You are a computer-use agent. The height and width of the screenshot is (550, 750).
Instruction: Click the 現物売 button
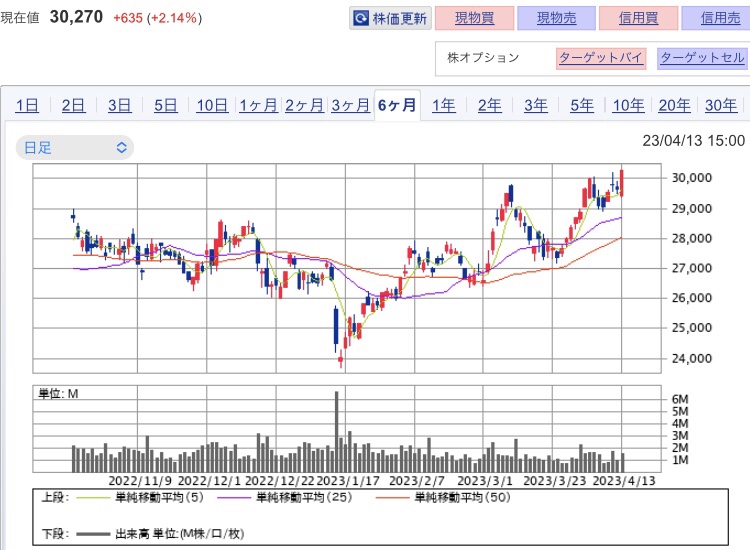tap(556, 18)
